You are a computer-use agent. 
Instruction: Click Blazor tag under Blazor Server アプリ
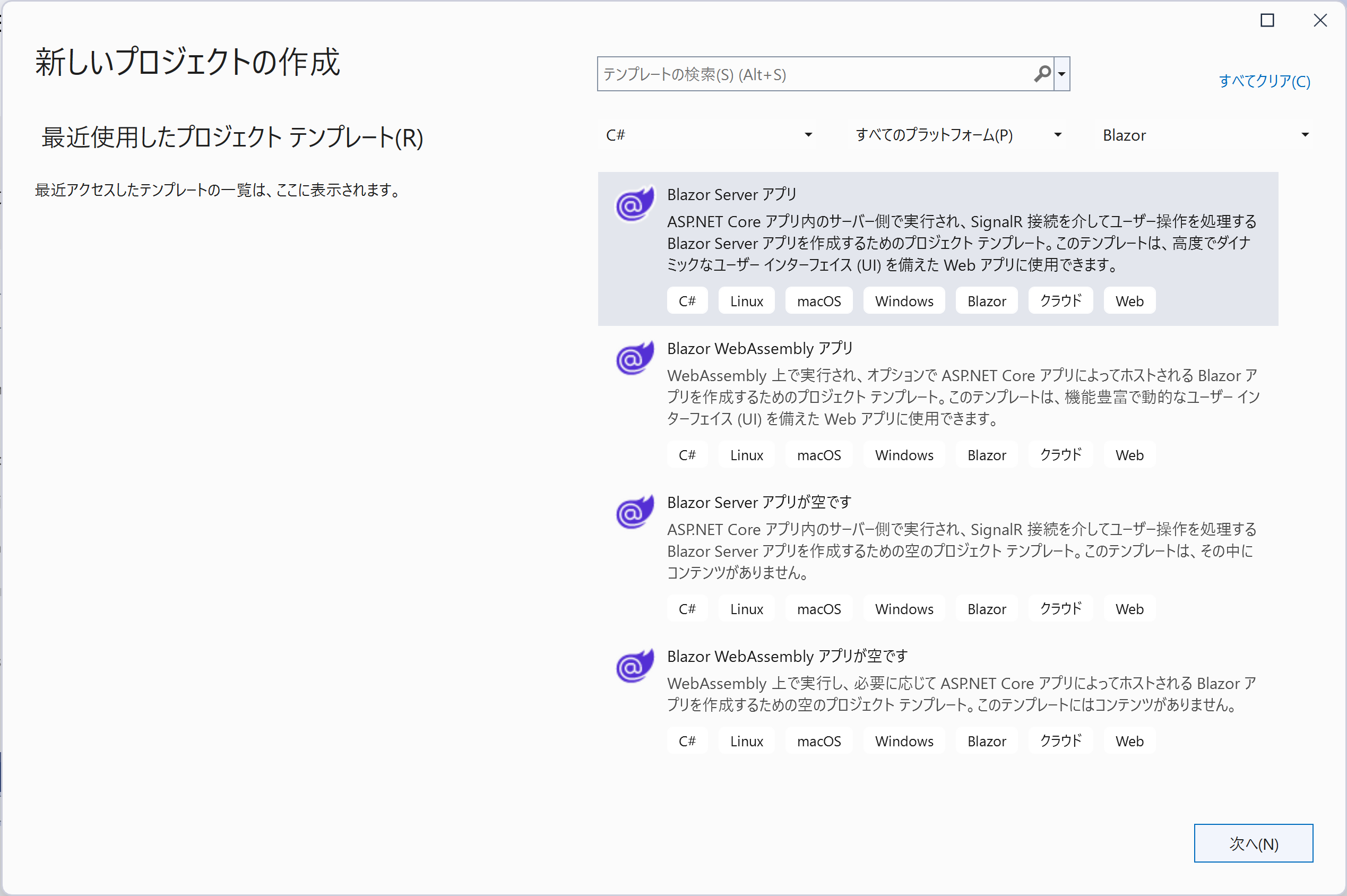987,300
